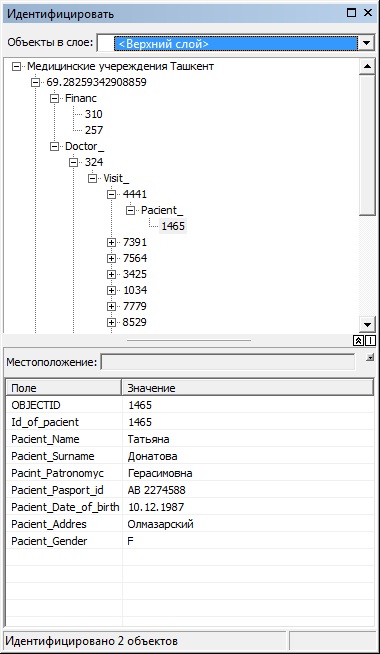Click the small location options icon
Screen dimensions: 380x654
(x=369, y=357)
